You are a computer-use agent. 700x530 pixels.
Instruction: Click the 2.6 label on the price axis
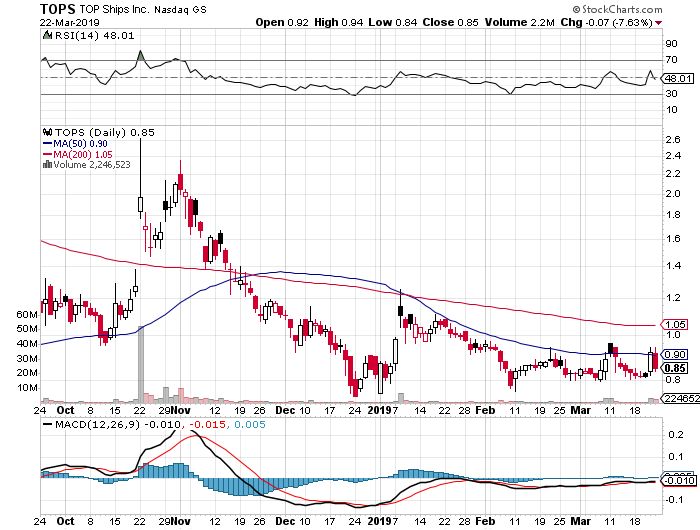coord(673,140)
